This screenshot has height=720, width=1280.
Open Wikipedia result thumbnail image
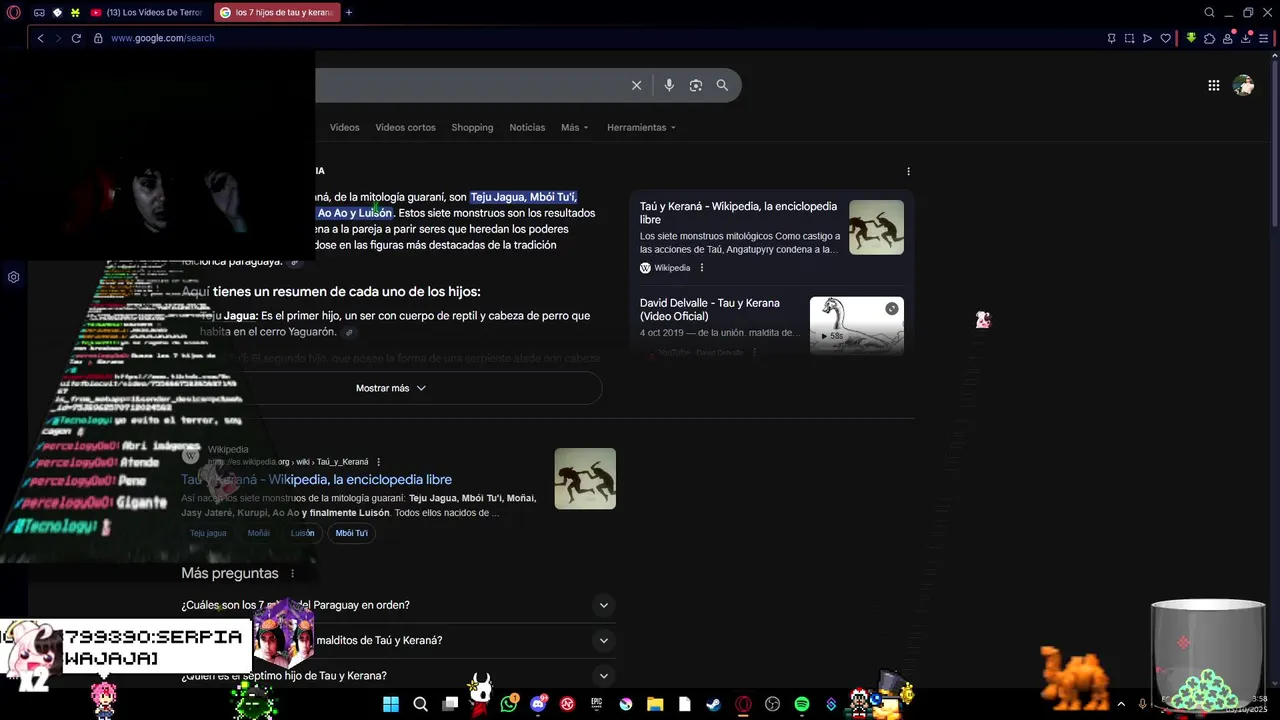tap(585, 478)
